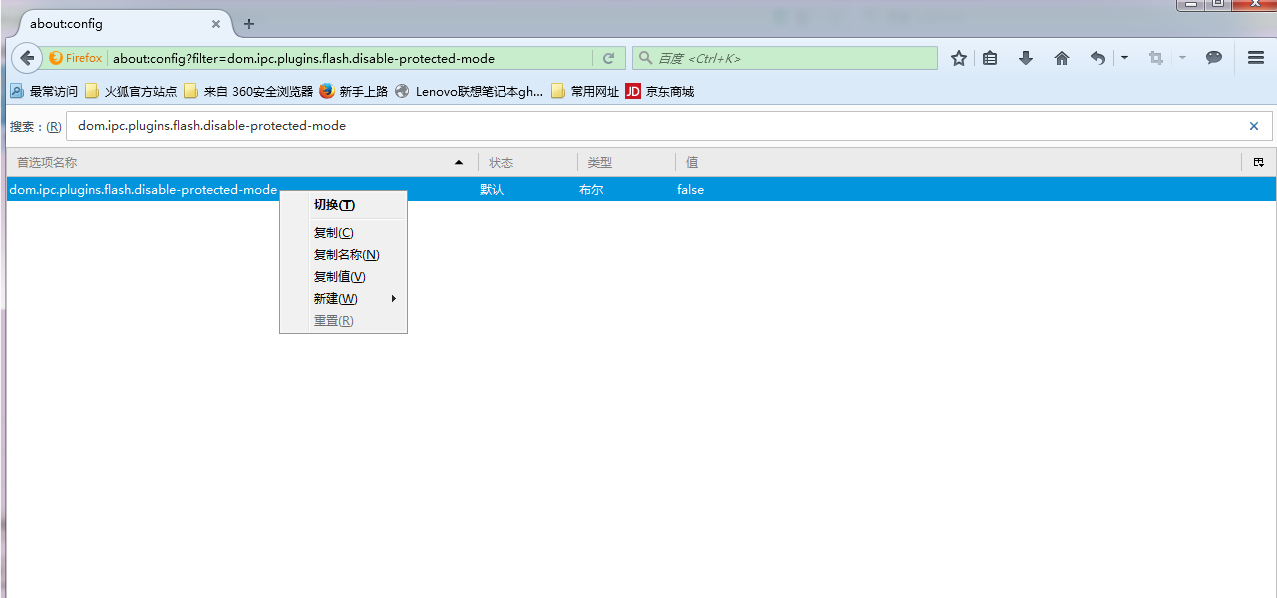Open 火狐官方站点 bookmark folder
1277x598 pixels.
[x=131, y=91]
